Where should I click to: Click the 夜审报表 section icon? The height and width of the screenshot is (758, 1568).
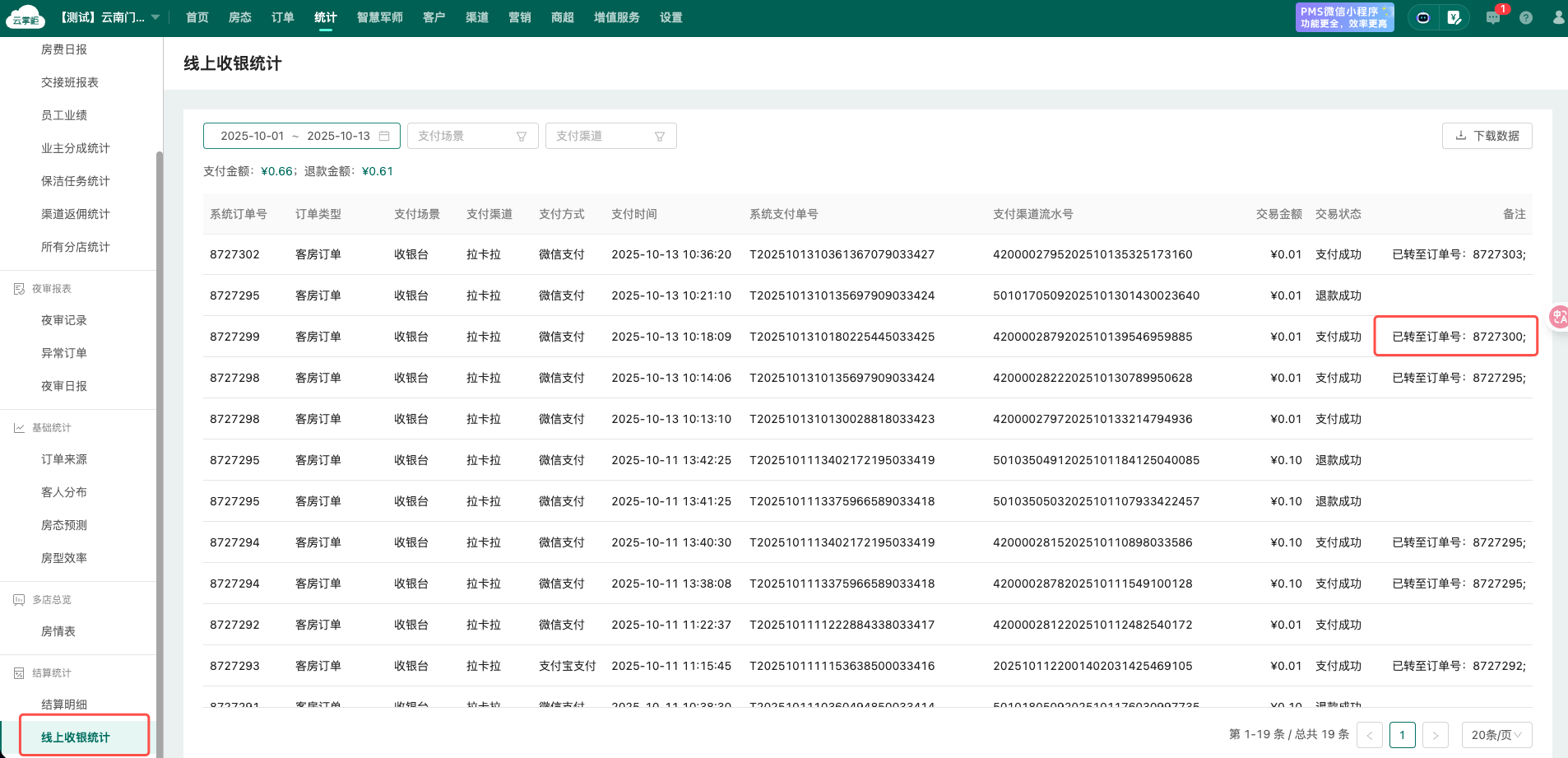[x=19, y=289]
